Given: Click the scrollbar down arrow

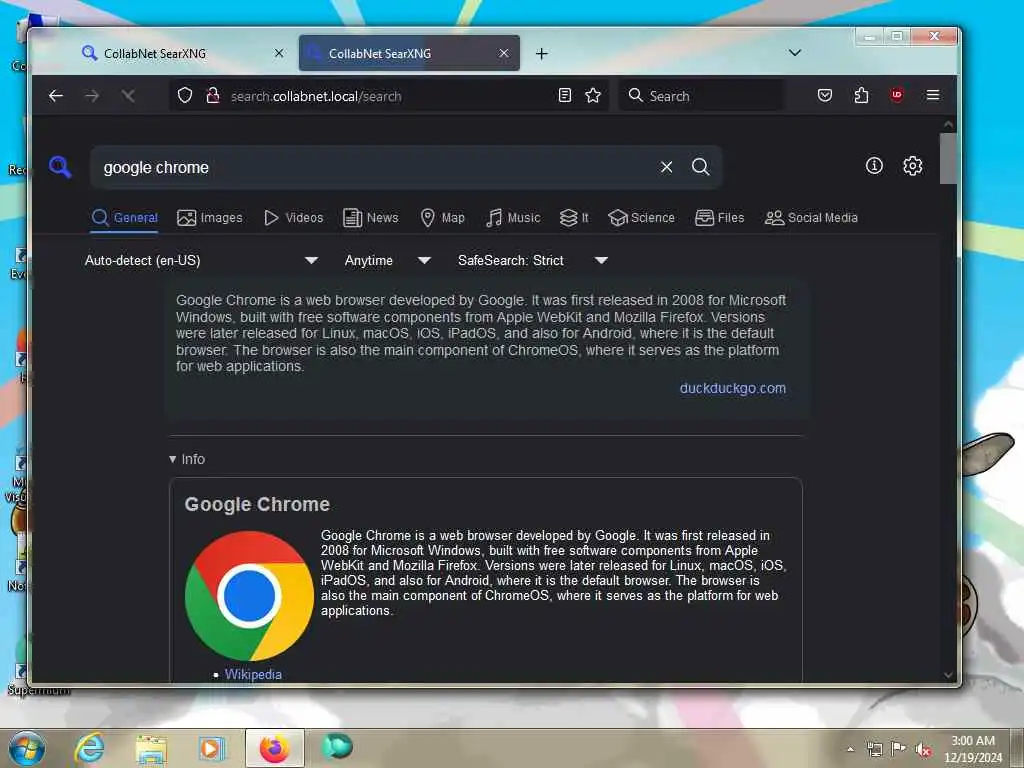Looking at the screenshot, I should tap(948, 675).
